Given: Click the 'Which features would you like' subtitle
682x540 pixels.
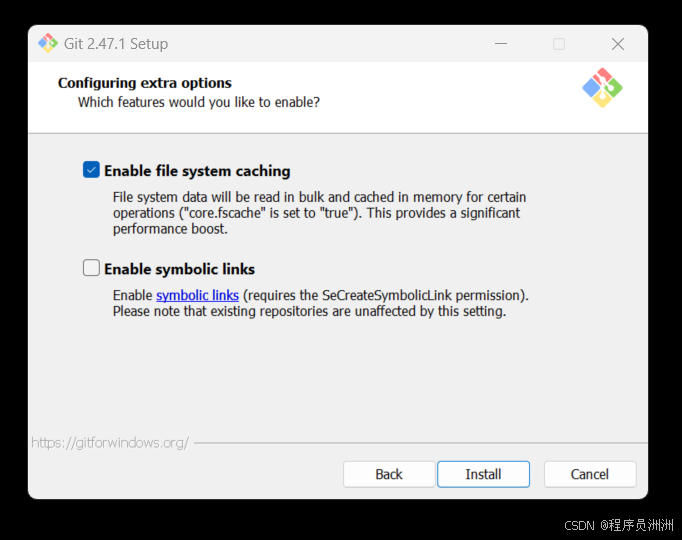Looking at the screenshot, I should [199, 102].
